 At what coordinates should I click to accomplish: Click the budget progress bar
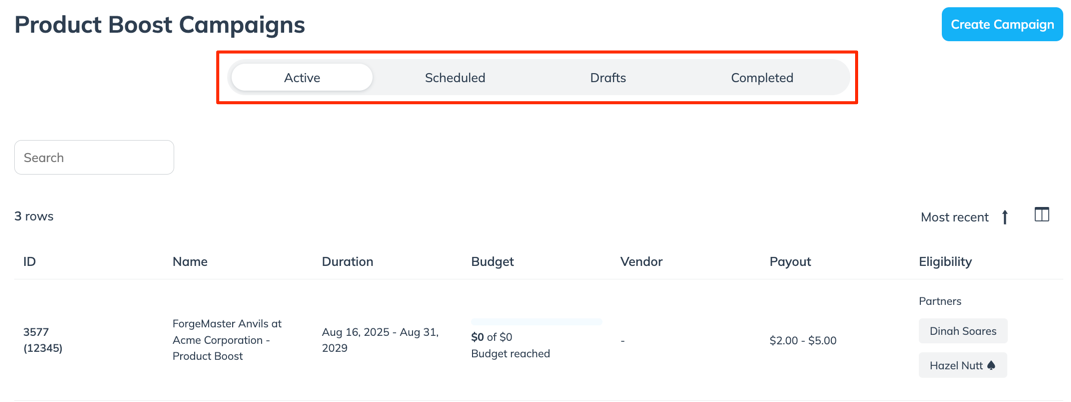coord(536,322)
